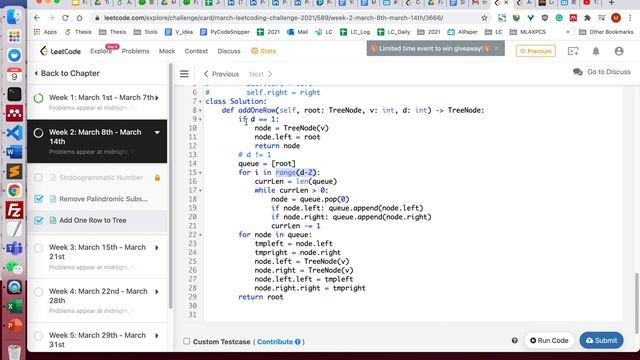
Task: Open FileZilla from the dock
Action: pyautogui.click(x=14, y=210)
